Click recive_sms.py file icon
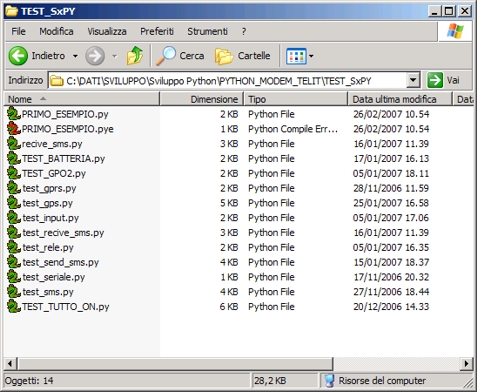 pos(14,143)
